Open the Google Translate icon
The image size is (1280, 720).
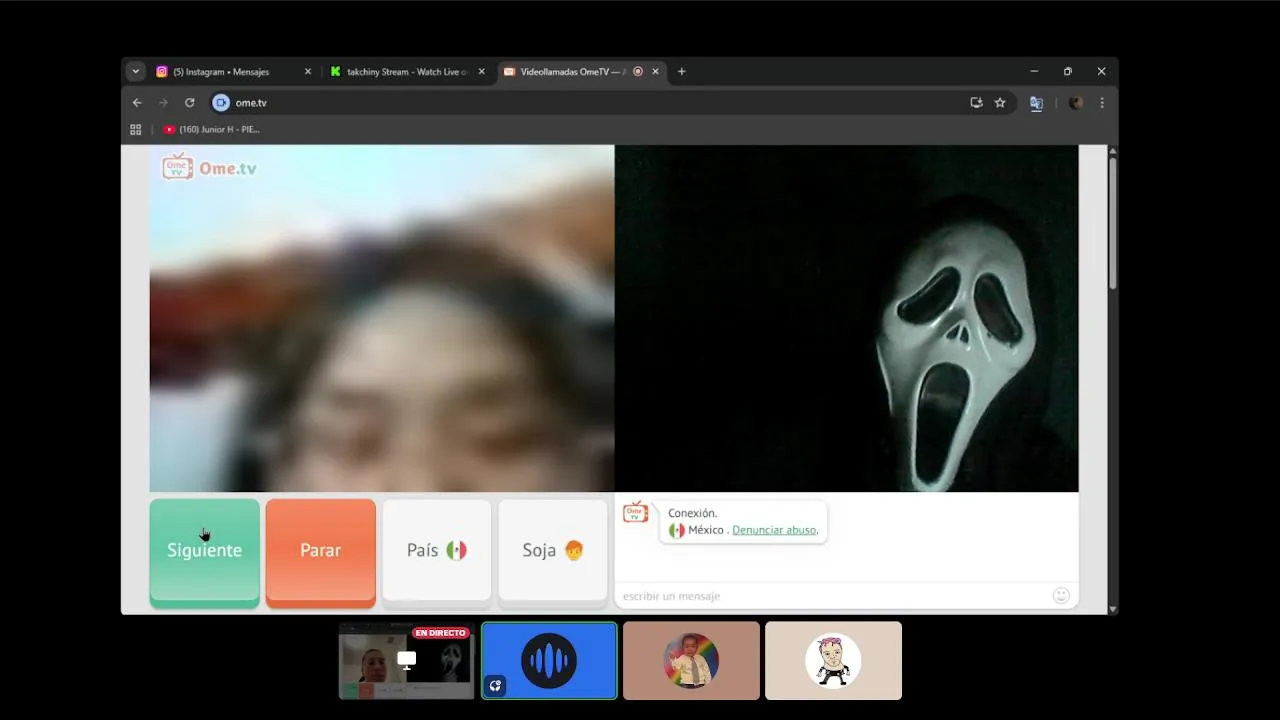click(1036, 103)
